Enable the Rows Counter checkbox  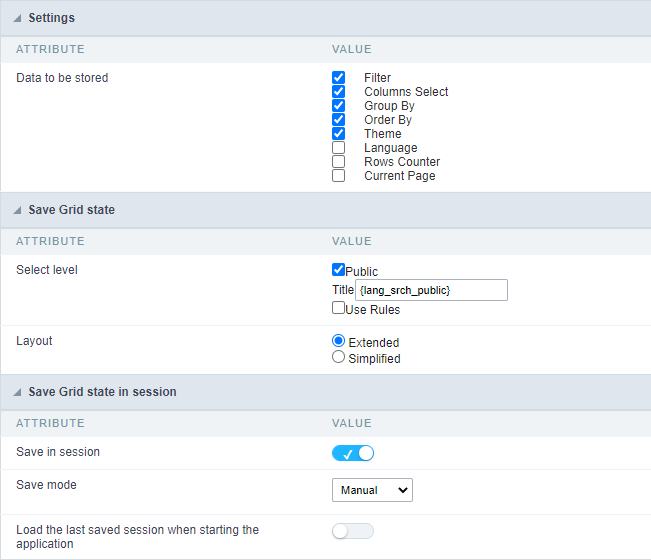pos(339,161)
